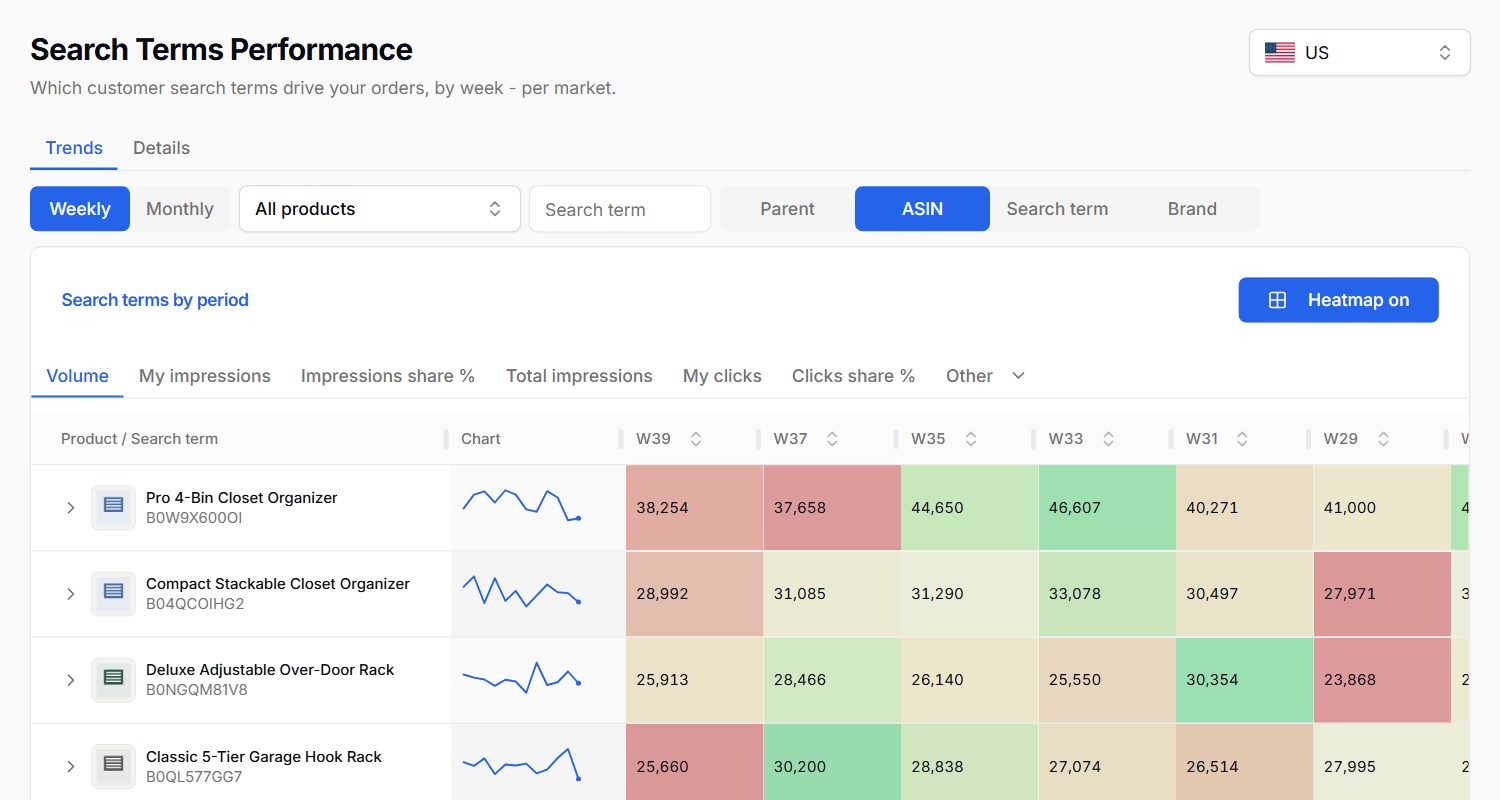Sort by the W37 column sort icon
The height and width of the screenshot is (800, 1500).
831,439
